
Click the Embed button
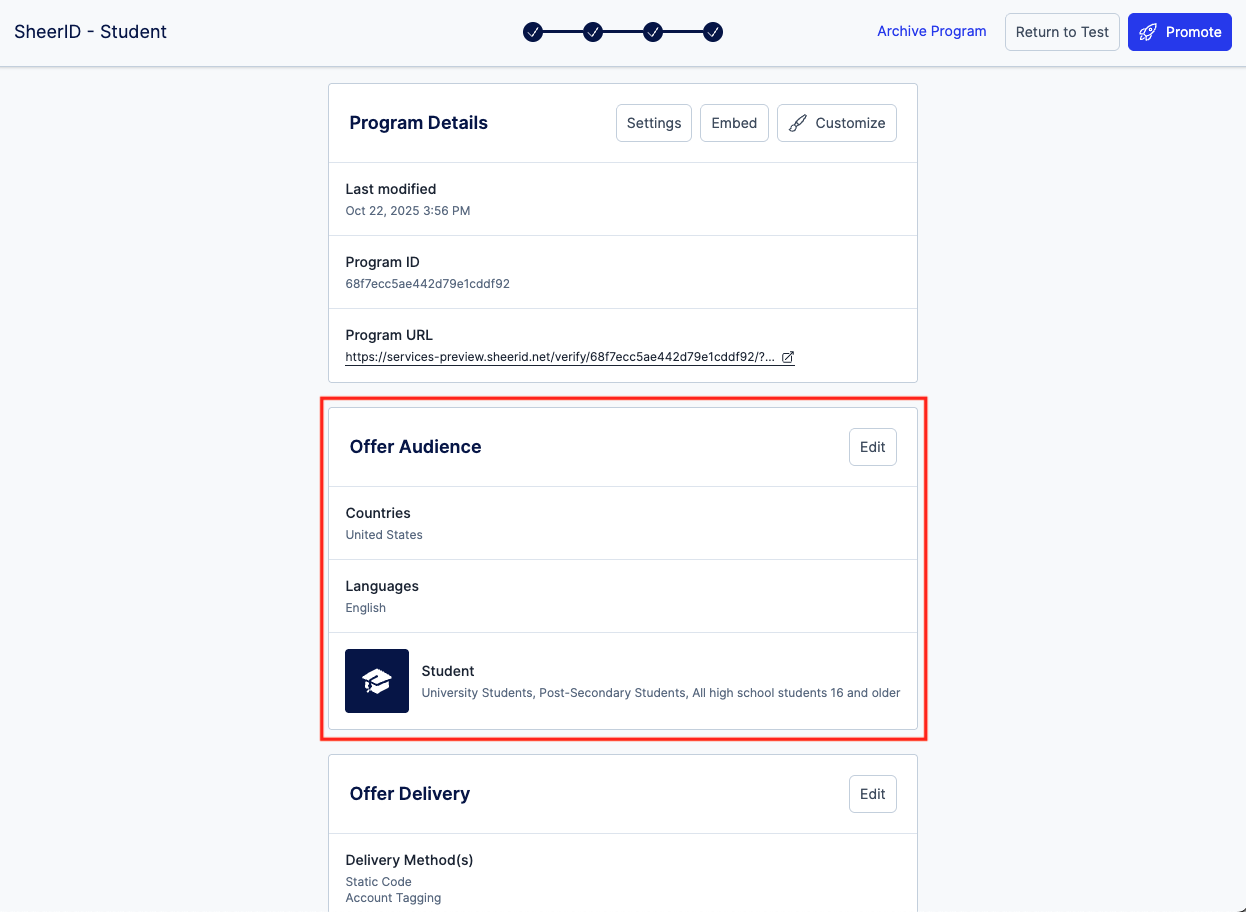[x=734, y=123]
